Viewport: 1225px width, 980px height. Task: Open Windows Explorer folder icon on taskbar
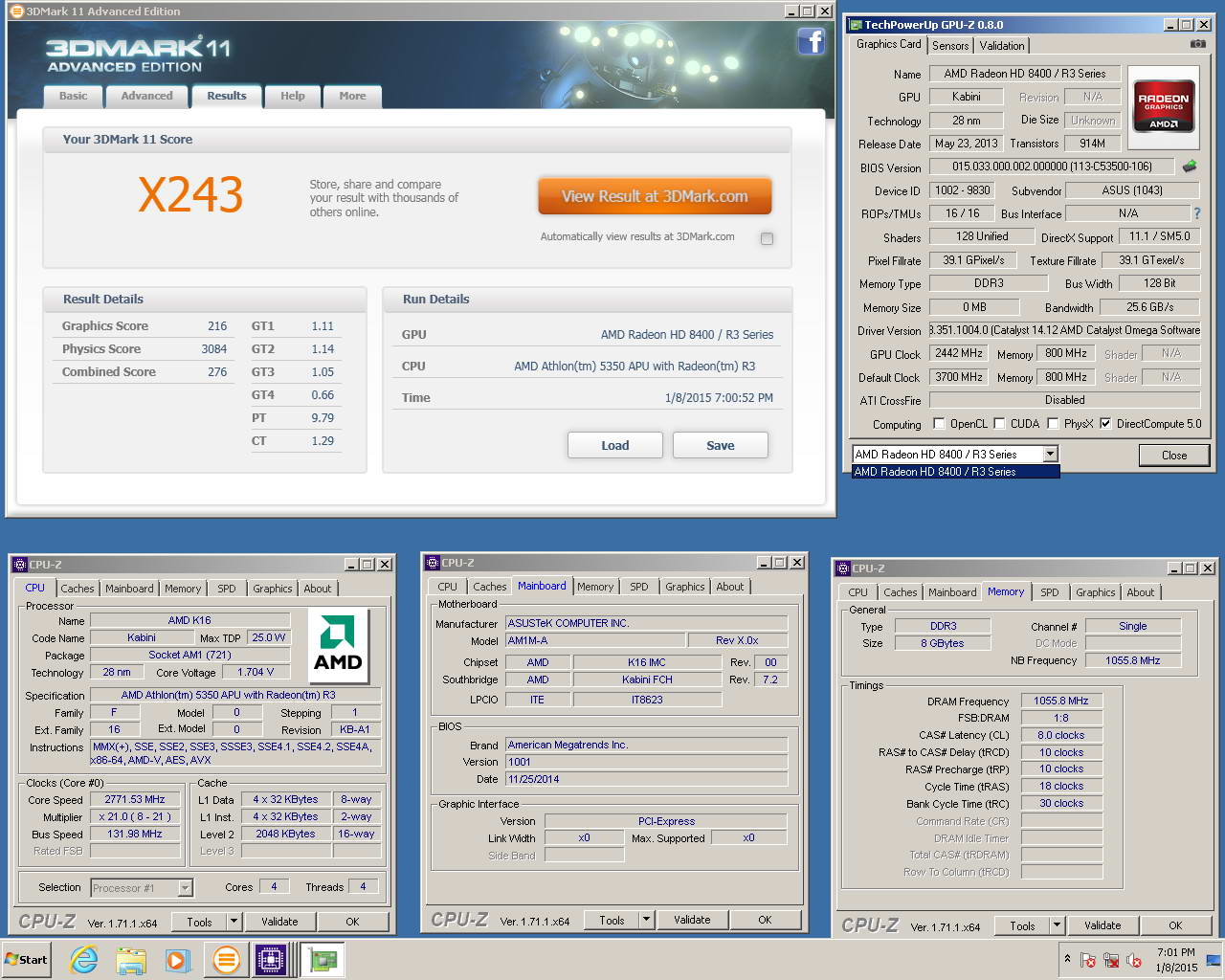point(131,960)
